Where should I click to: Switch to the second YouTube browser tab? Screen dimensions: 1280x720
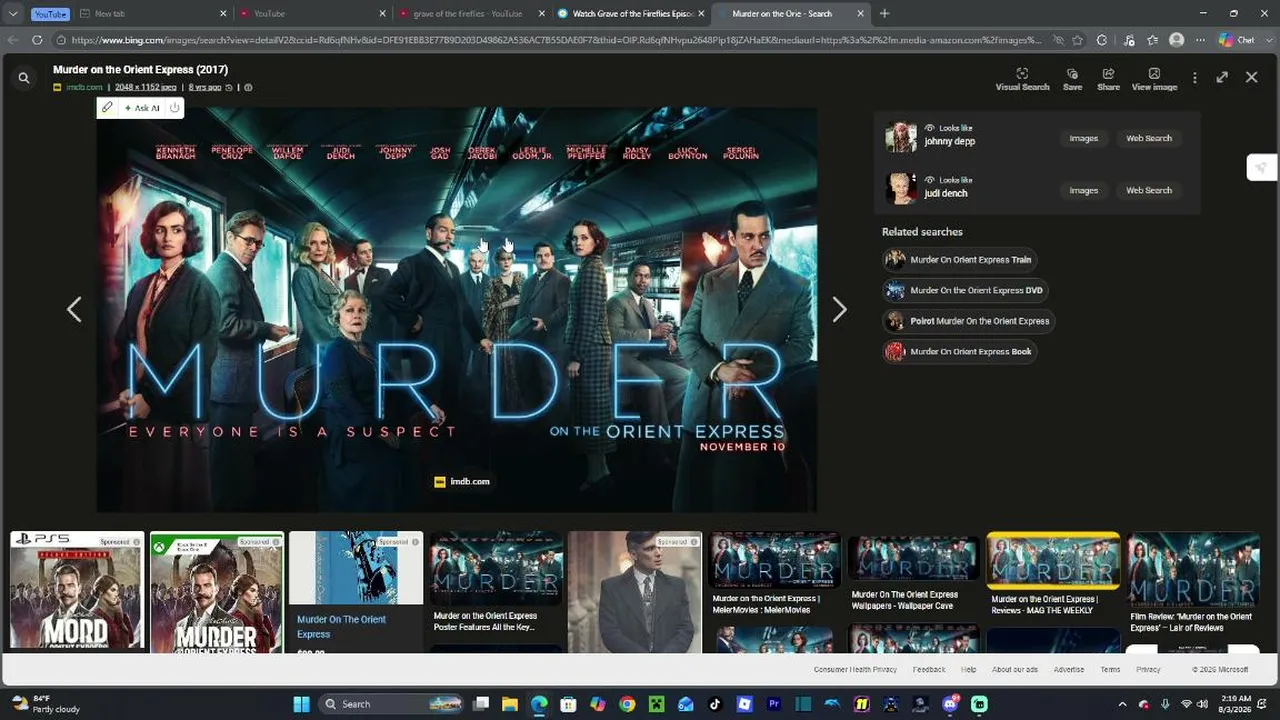(x=313, y=13)
